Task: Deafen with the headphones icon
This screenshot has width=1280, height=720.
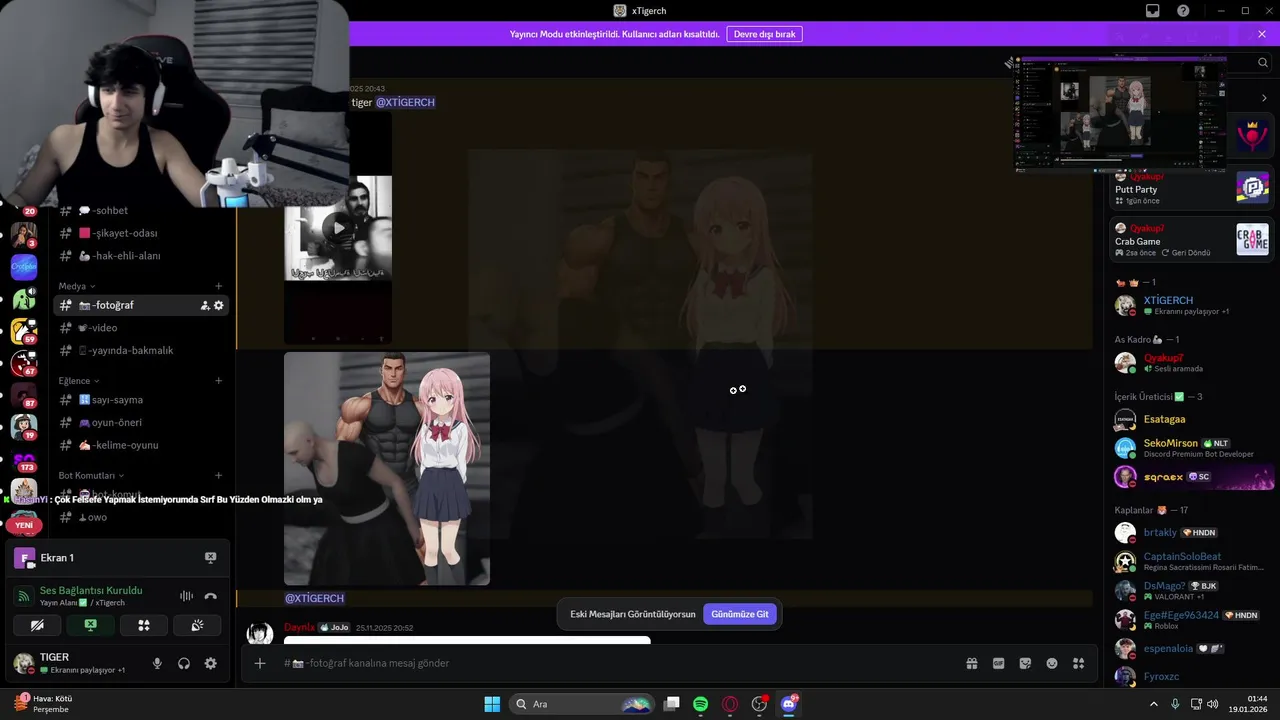Action: pyautogui.click(x=184, y=663)
